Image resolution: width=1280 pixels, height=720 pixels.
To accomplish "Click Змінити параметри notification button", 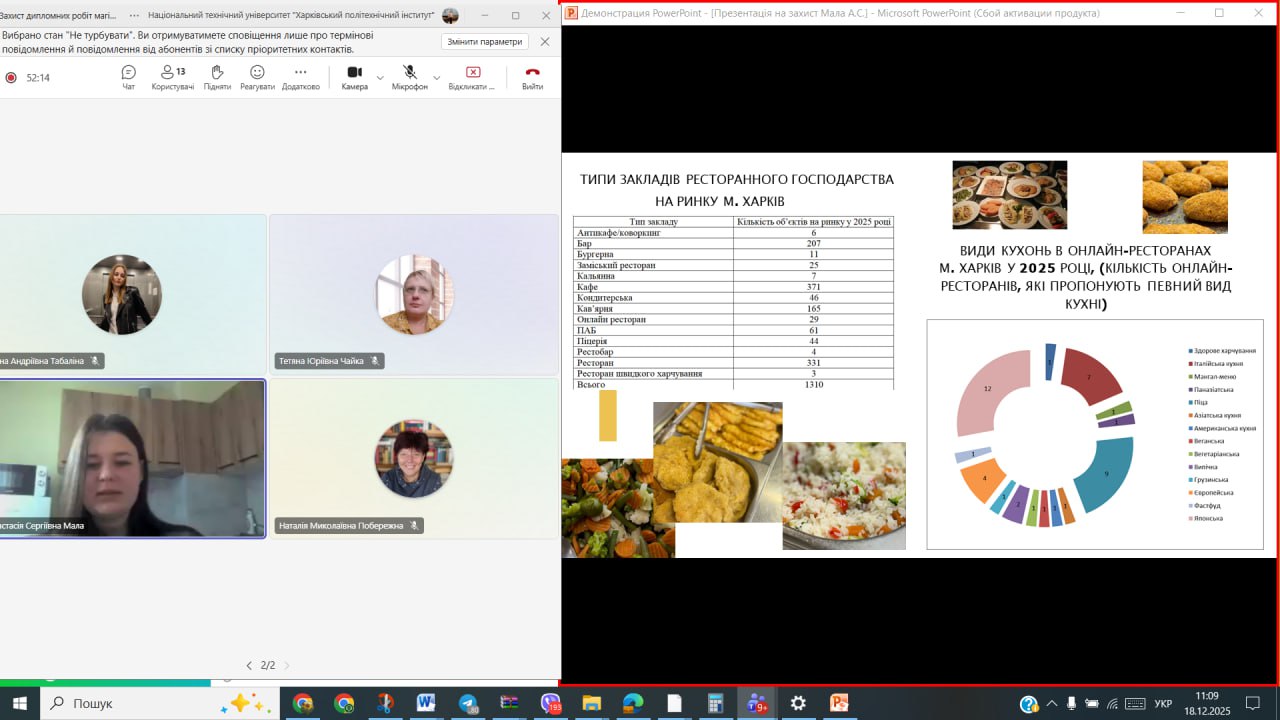I will click(485, 42).
